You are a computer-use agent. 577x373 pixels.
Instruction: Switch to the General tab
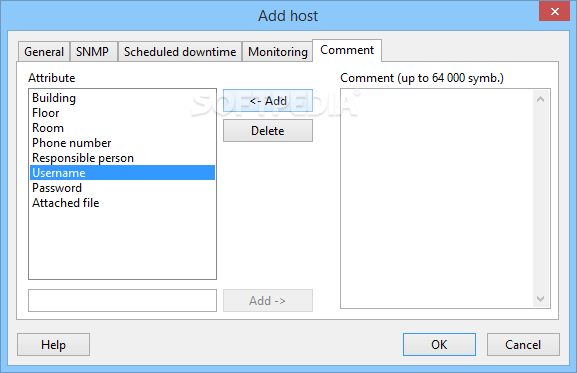click(x=44, y=51)
